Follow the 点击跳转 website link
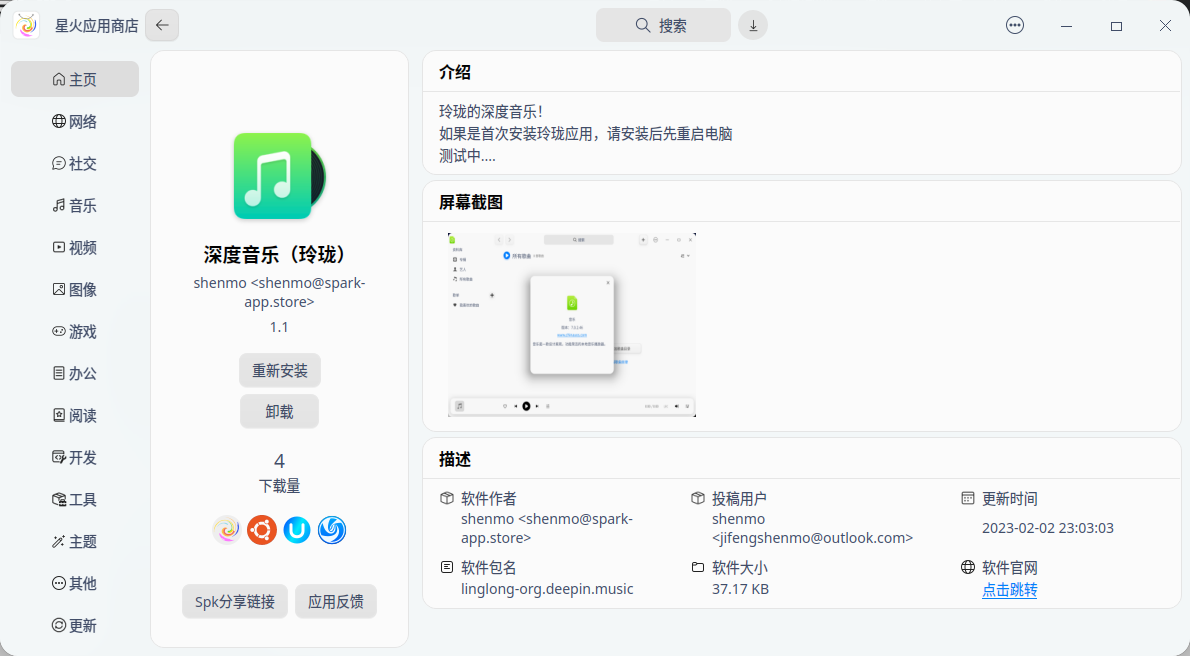The image size is (1190, 656). pos(1009,590)
